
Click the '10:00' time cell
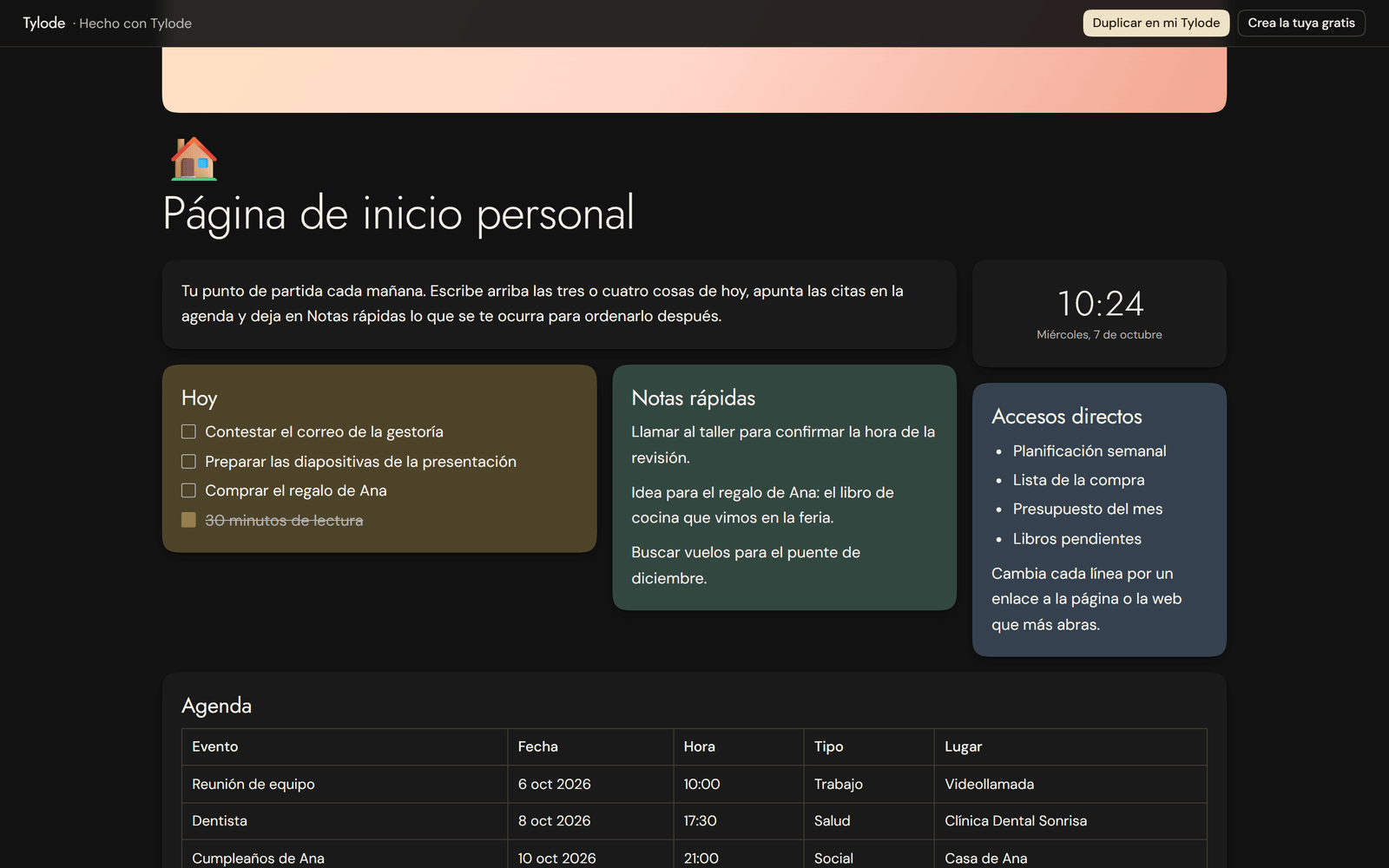(x=739, y=784)
